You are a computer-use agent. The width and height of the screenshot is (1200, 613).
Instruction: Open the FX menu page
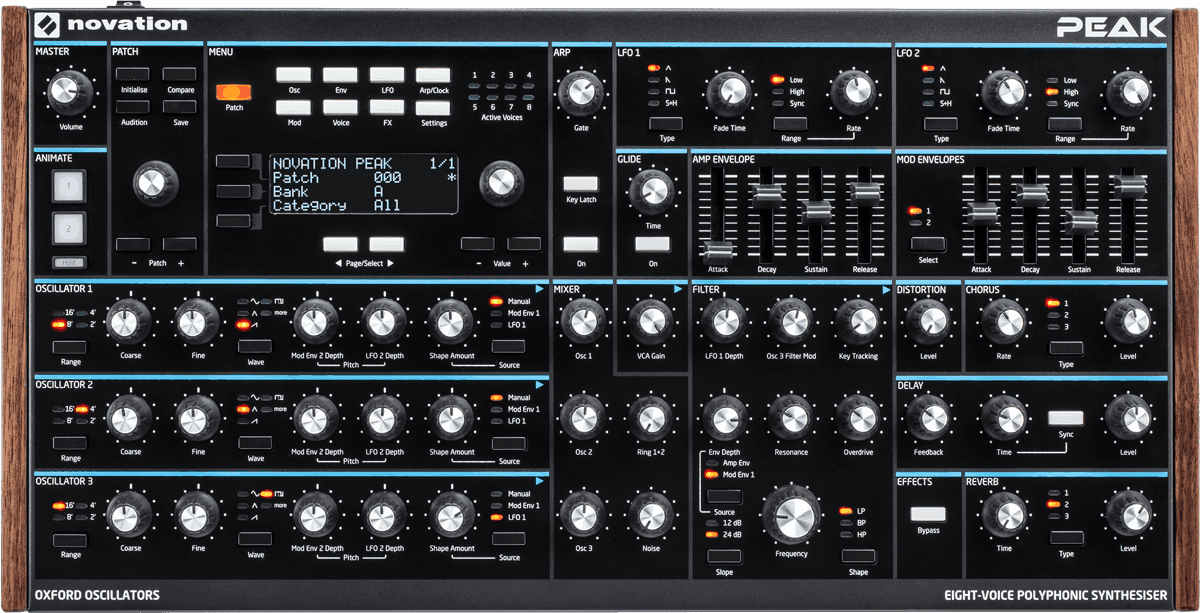click(x=387, y=107)
